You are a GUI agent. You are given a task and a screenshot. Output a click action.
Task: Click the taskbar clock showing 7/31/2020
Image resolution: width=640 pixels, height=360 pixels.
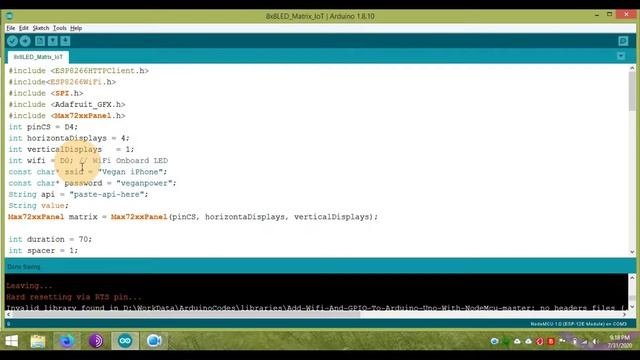[620, 341]
